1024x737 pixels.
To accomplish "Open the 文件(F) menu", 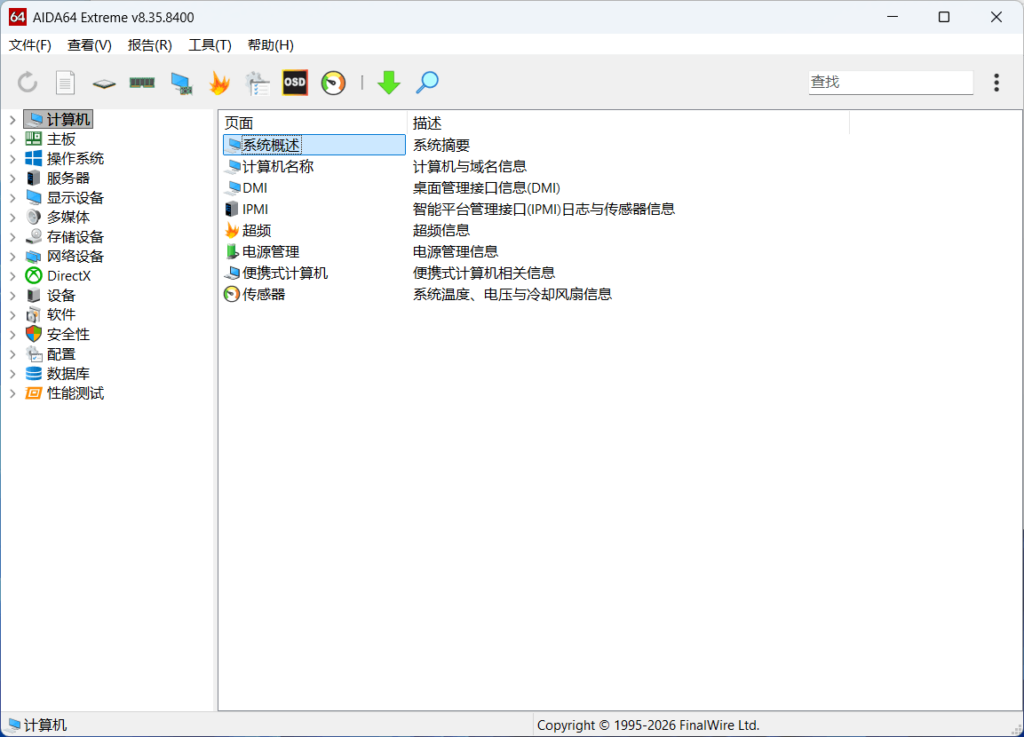I will click(x=30, y=45).
